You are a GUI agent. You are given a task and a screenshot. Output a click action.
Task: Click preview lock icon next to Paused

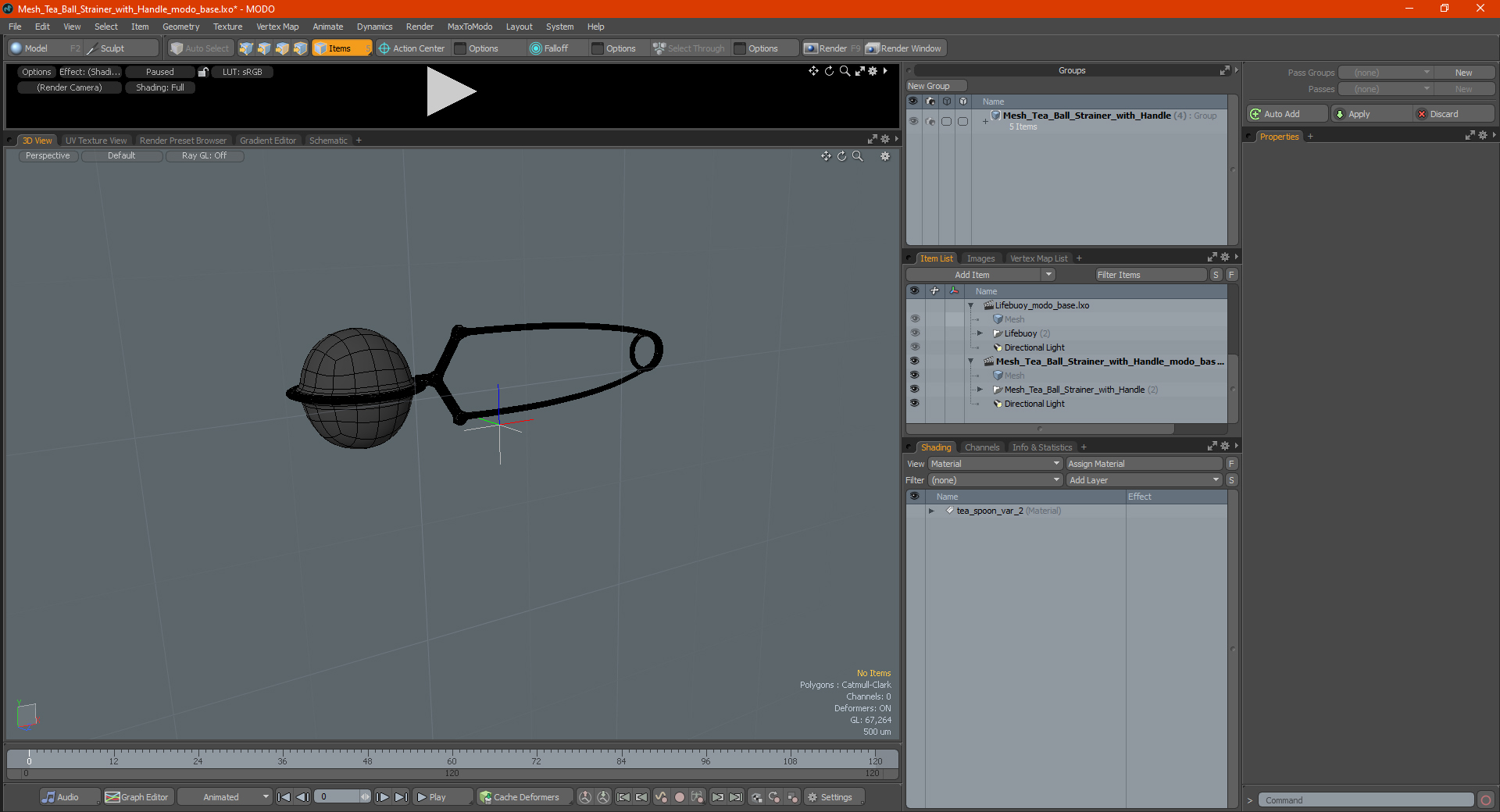click(203, 72)
